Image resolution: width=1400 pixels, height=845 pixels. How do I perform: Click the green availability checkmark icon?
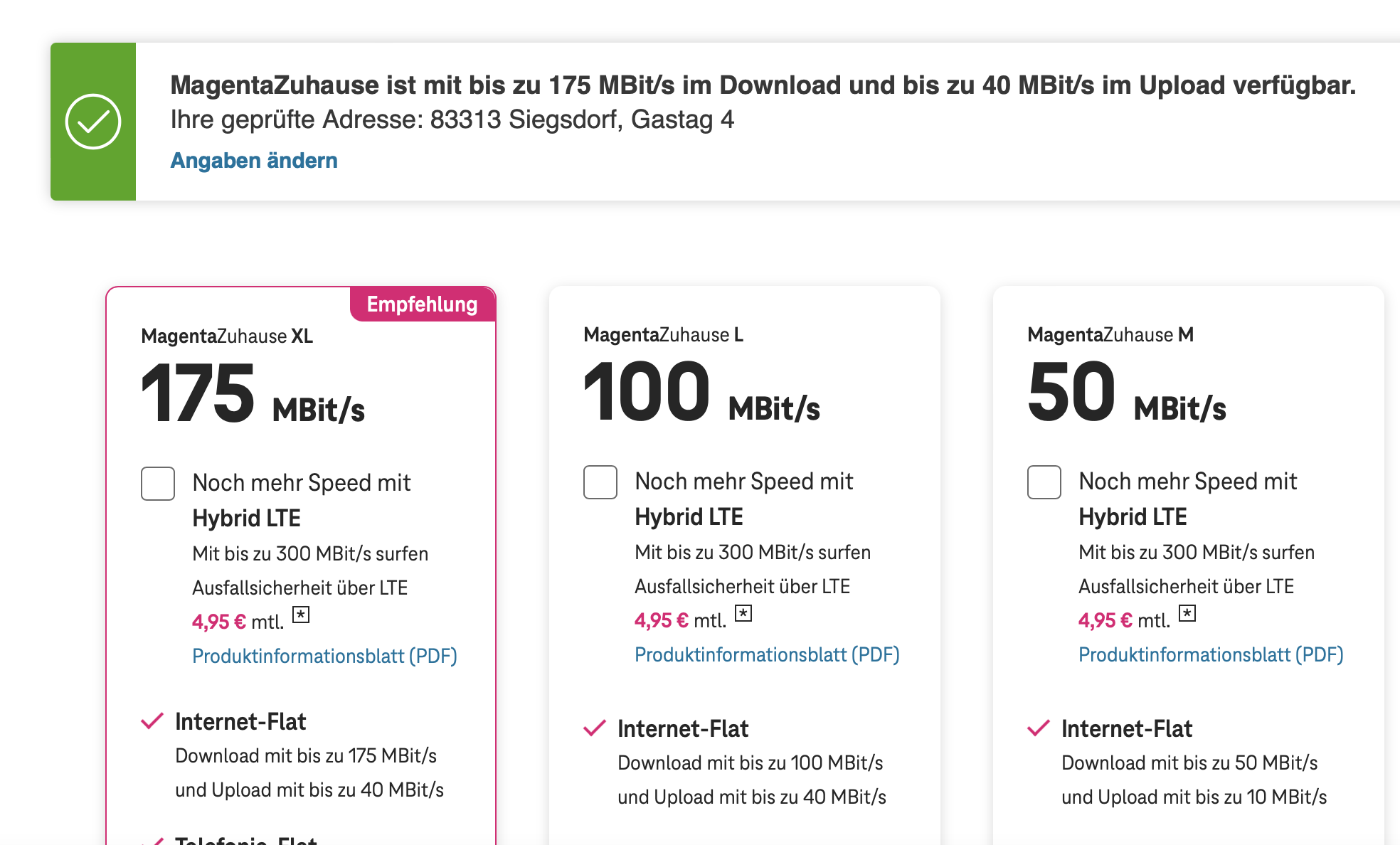point(93,122)
